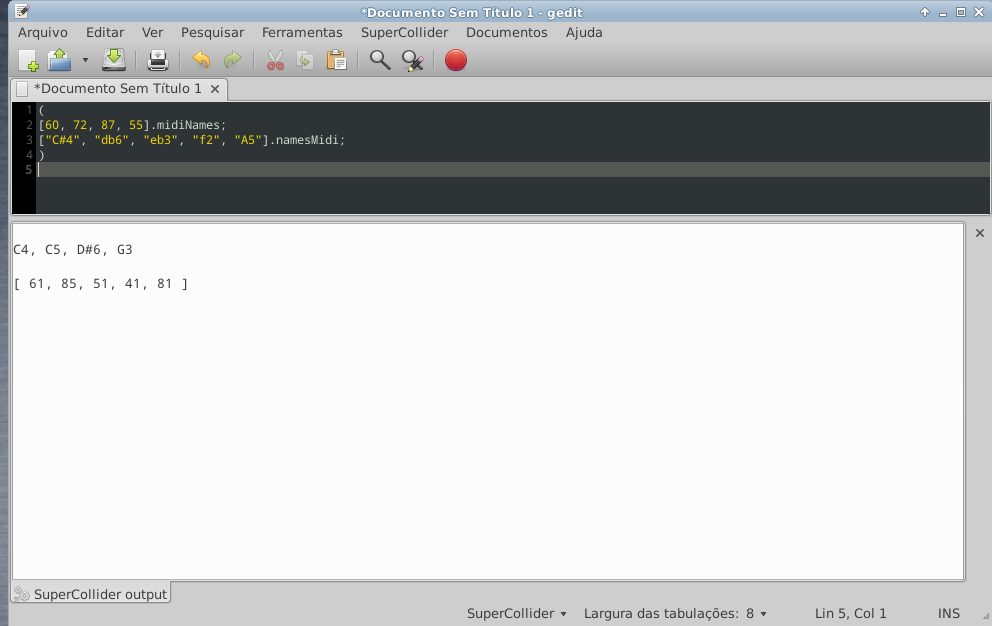This screenshot has height=626, width=992.
Task: Open a file using the toolbar icon
Action: 59,60
